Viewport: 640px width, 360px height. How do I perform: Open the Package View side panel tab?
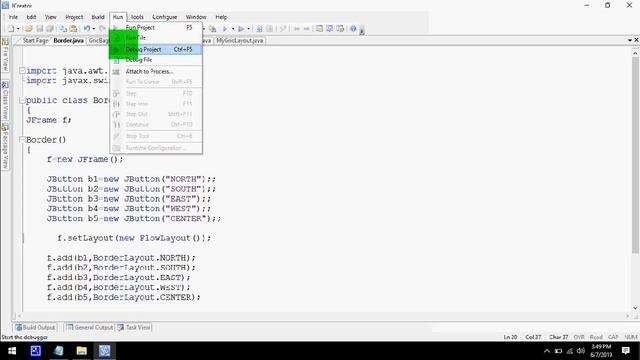[x=5, y=146]
